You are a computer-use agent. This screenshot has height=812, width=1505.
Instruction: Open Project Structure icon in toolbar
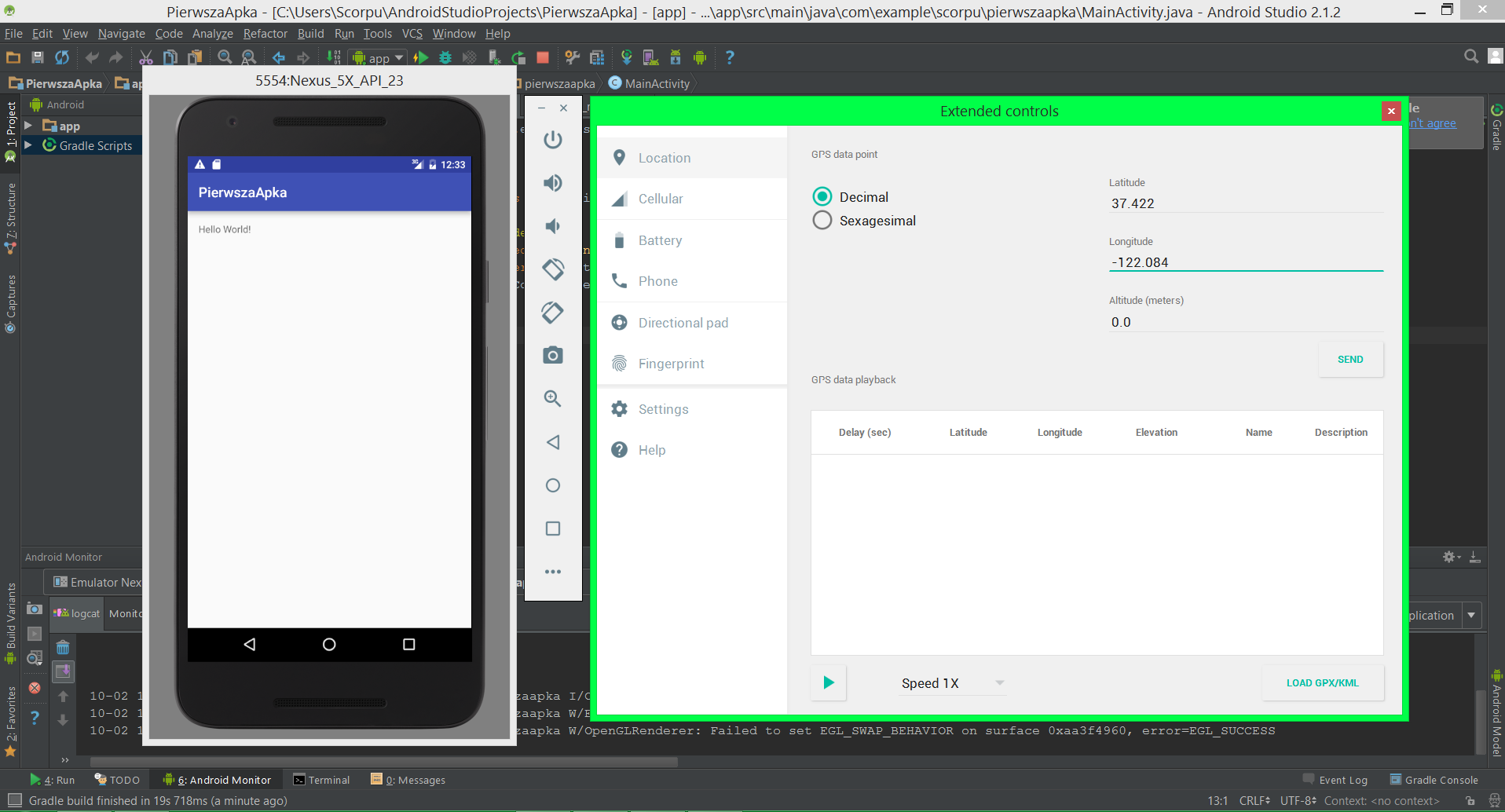click(x=597, y=57)
